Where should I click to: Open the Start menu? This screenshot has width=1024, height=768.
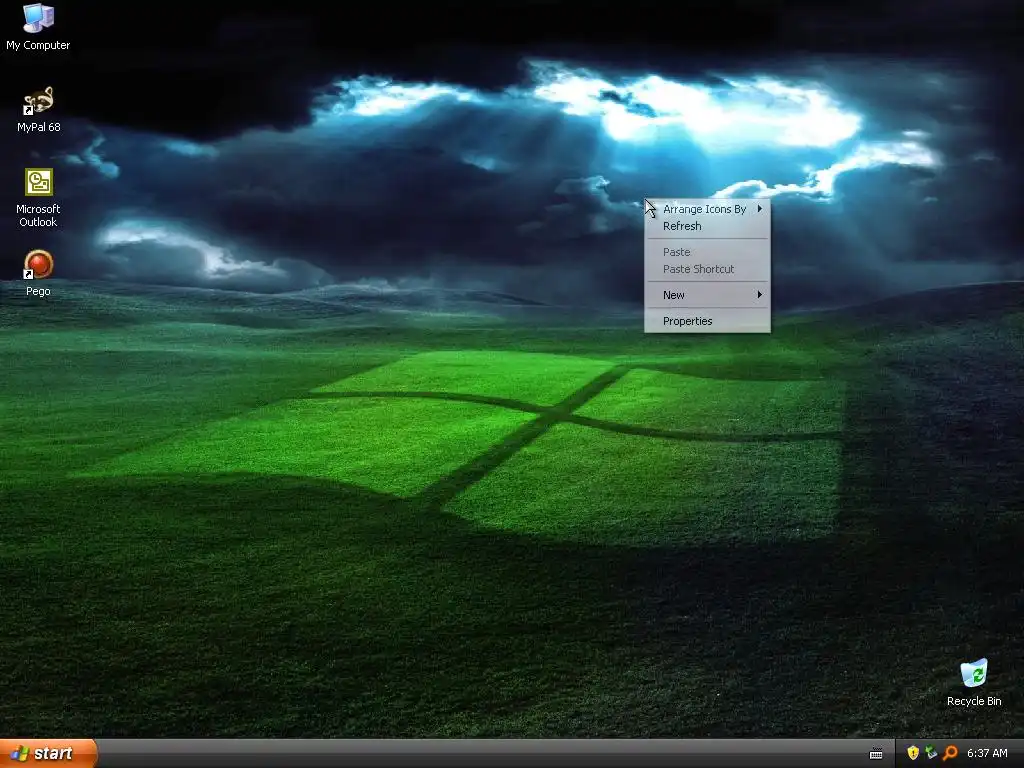[48, 753]
